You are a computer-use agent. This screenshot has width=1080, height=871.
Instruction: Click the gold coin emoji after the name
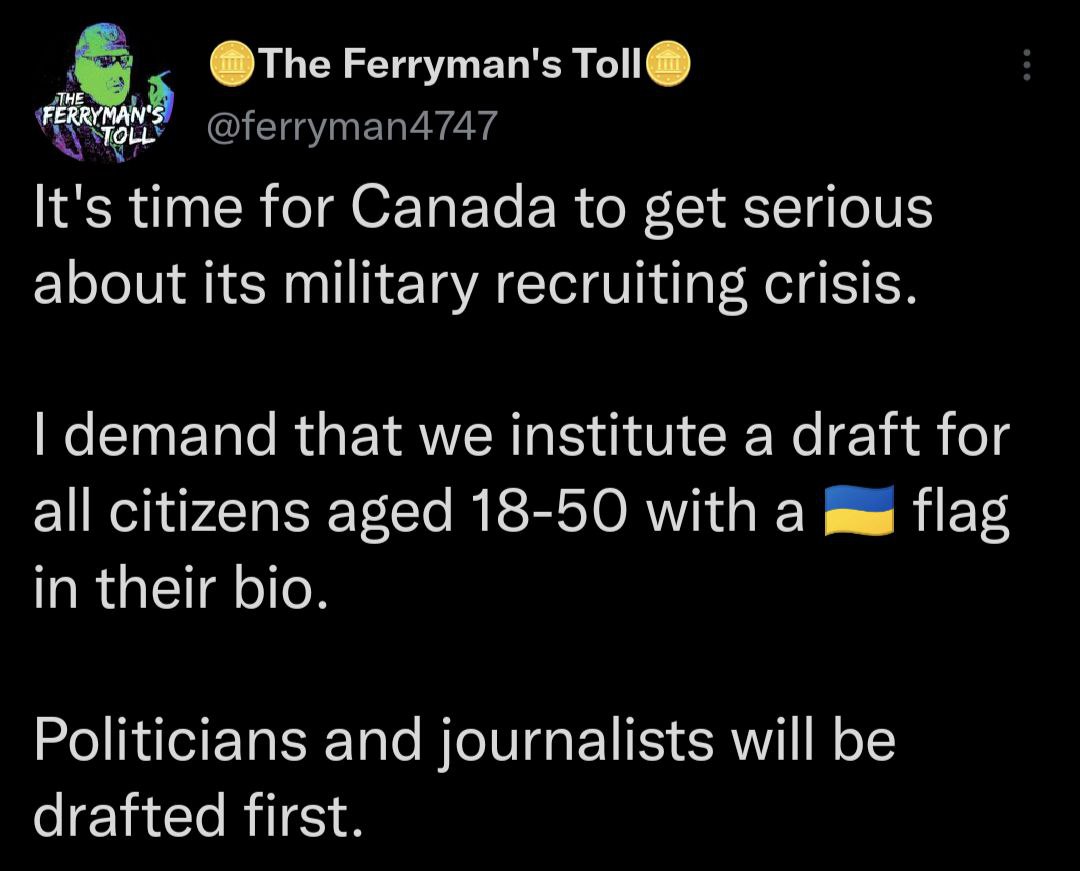(x=667, y=64)
